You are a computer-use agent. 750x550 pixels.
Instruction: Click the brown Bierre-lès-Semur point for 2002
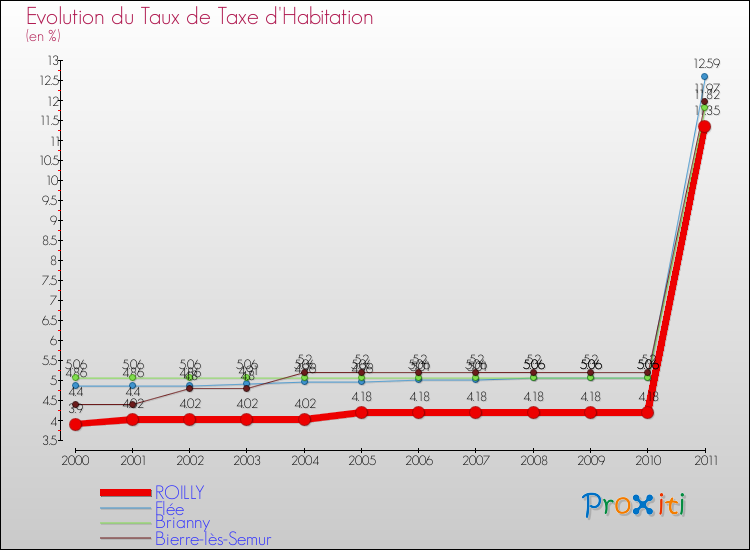[189, 388]
